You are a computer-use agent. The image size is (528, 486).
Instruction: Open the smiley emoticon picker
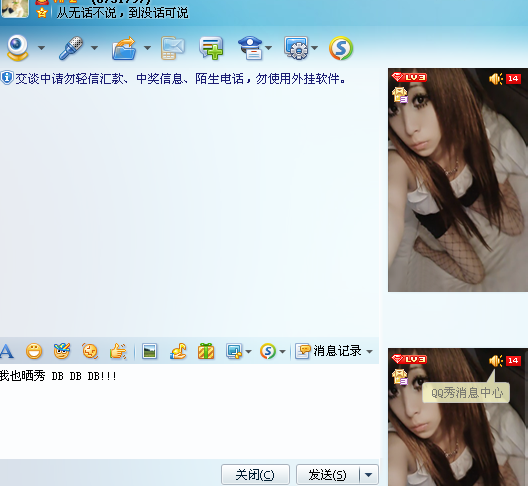(34, 351)
